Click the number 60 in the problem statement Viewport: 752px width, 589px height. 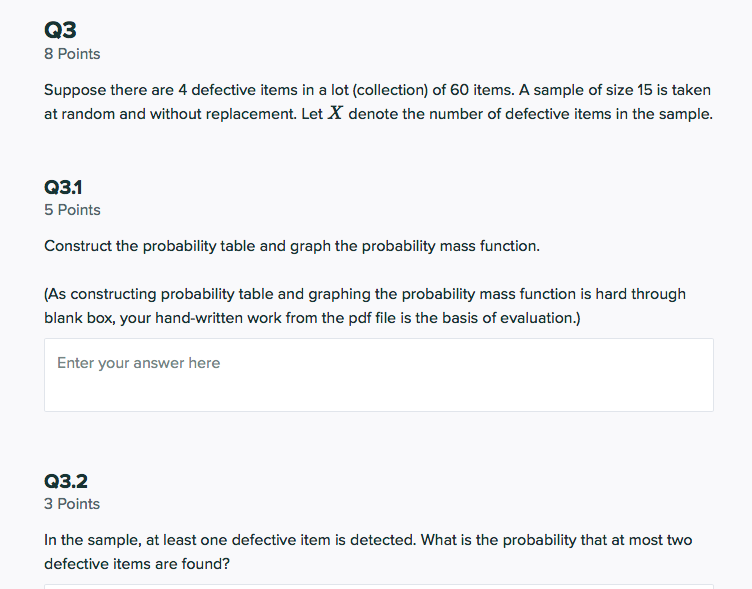pyautogui.click(x=459, y=90)
